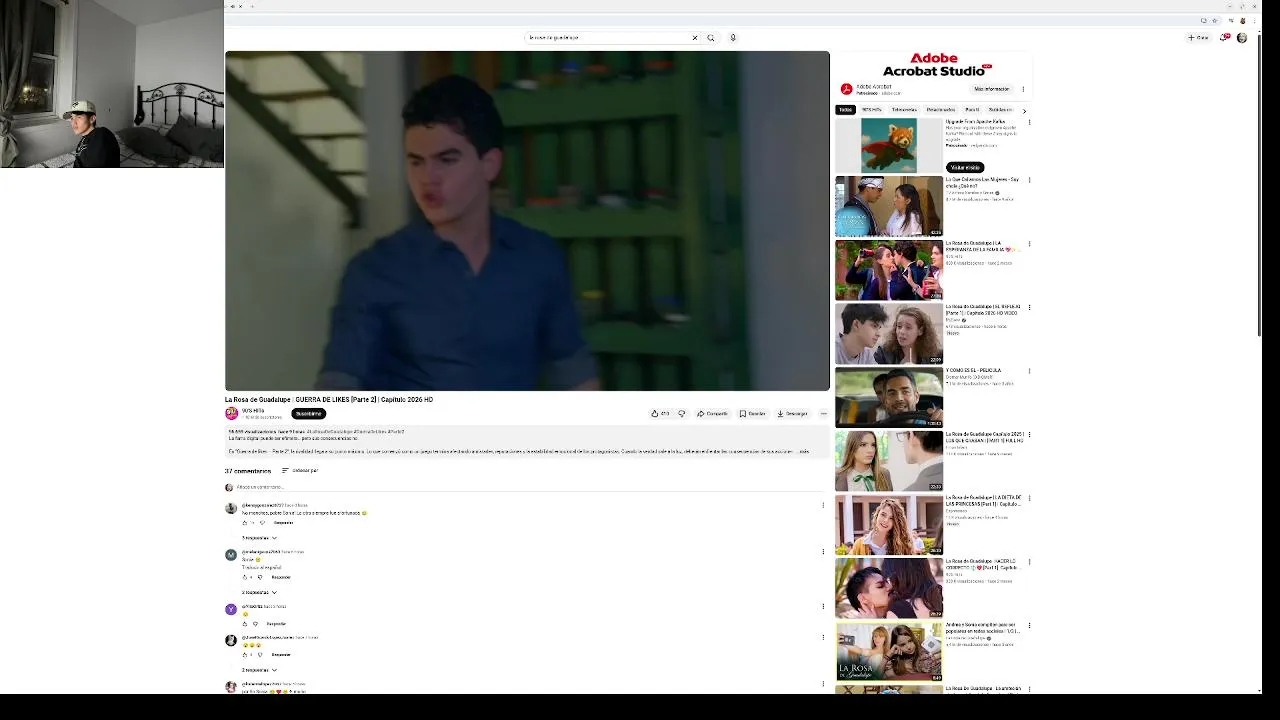This screenshot has width=1280, height=720.
Task: Click Visitar sitio on the Apache Kafka ad
Action: point(965,167)
